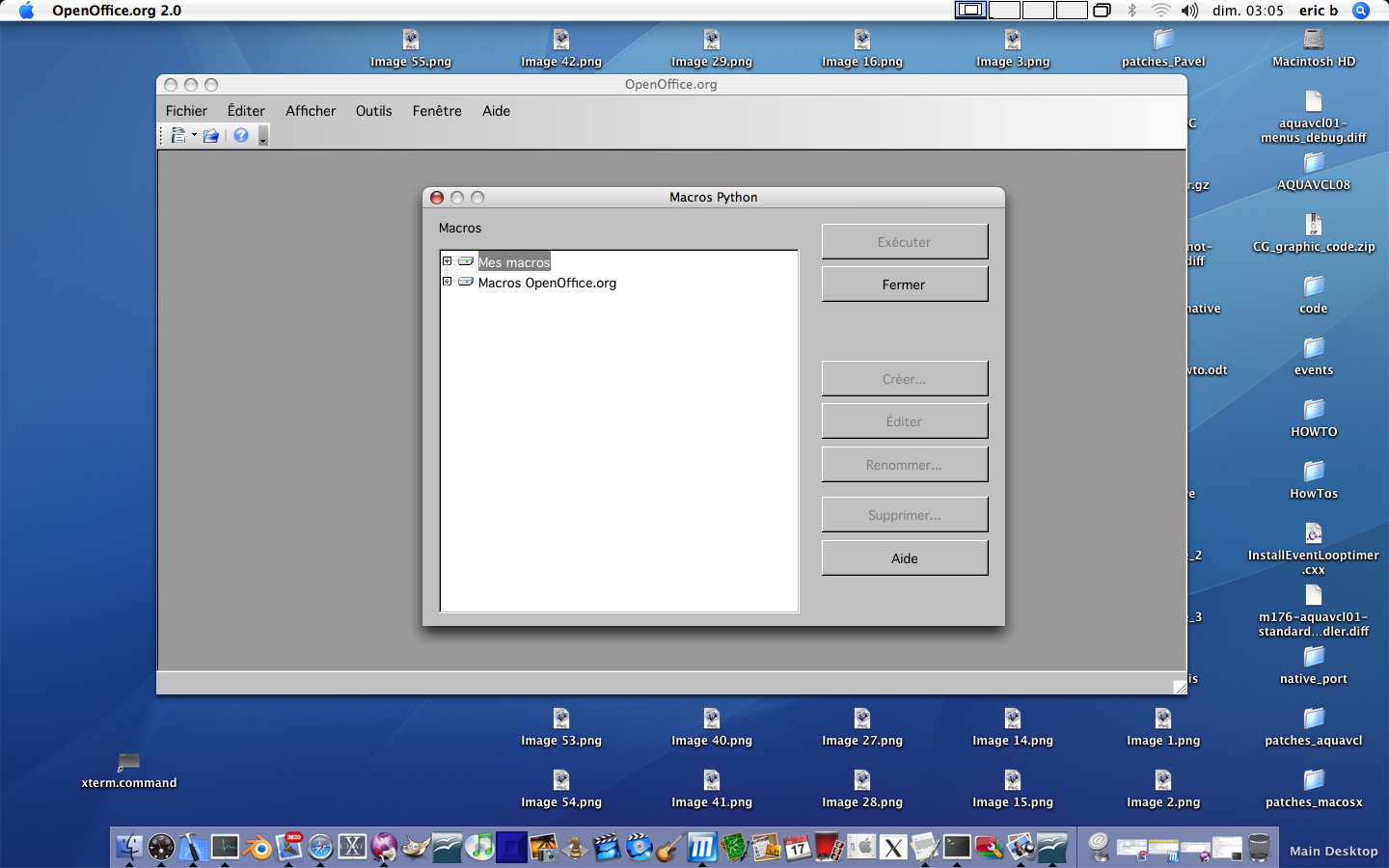Click the Wi-Fi status icon
This screenshot has width=1389, height=868.
click(1160, 11)
